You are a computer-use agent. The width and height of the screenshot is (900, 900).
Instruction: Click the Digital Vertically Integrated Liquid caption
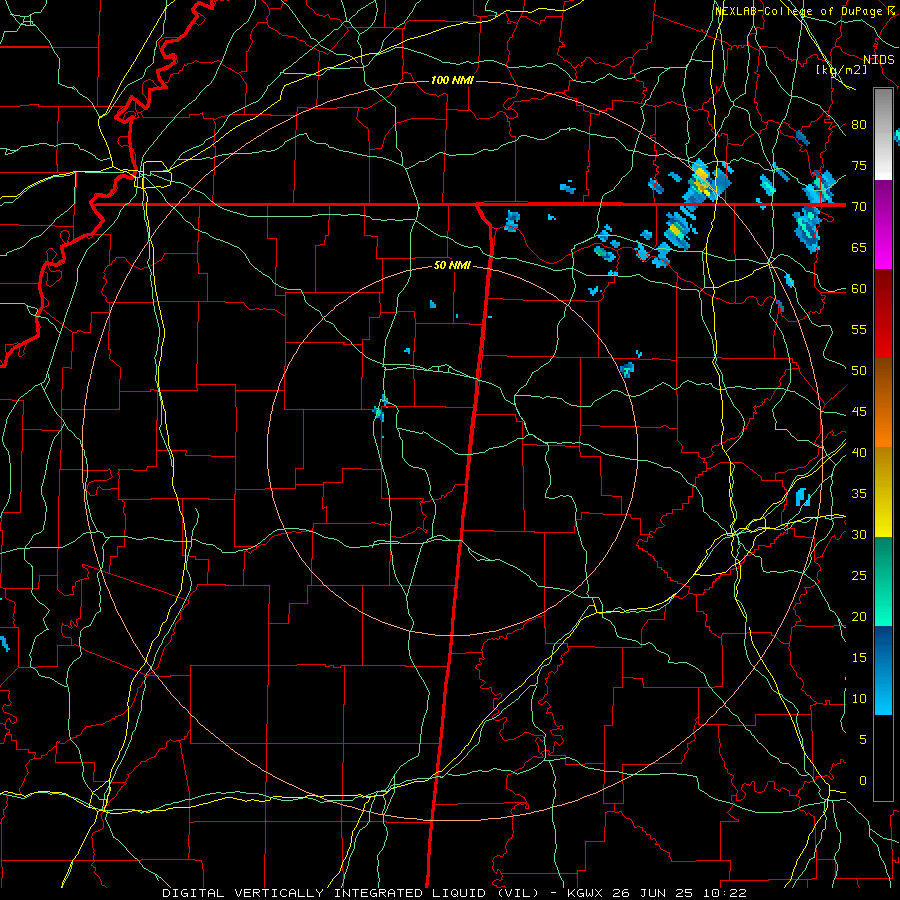click(455, 893)
